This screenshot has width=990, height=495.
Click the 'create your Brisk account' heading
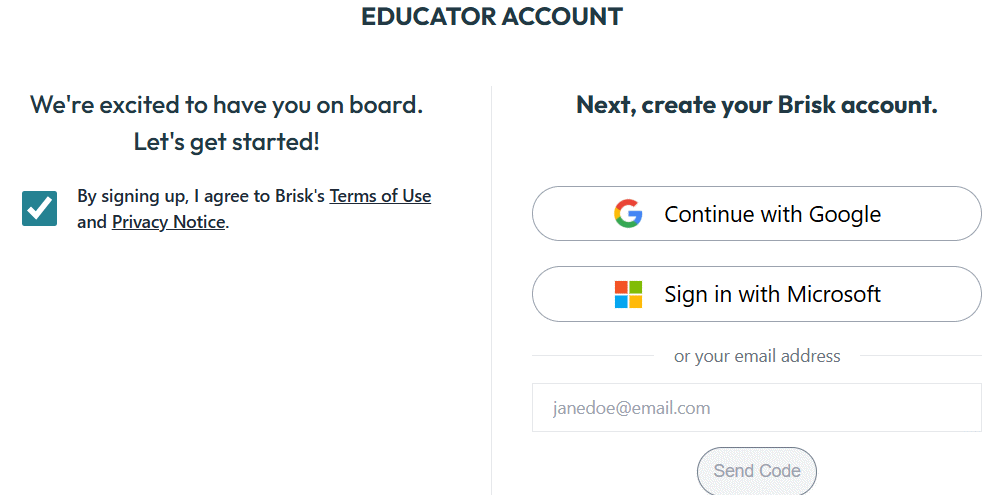(756, 105)
